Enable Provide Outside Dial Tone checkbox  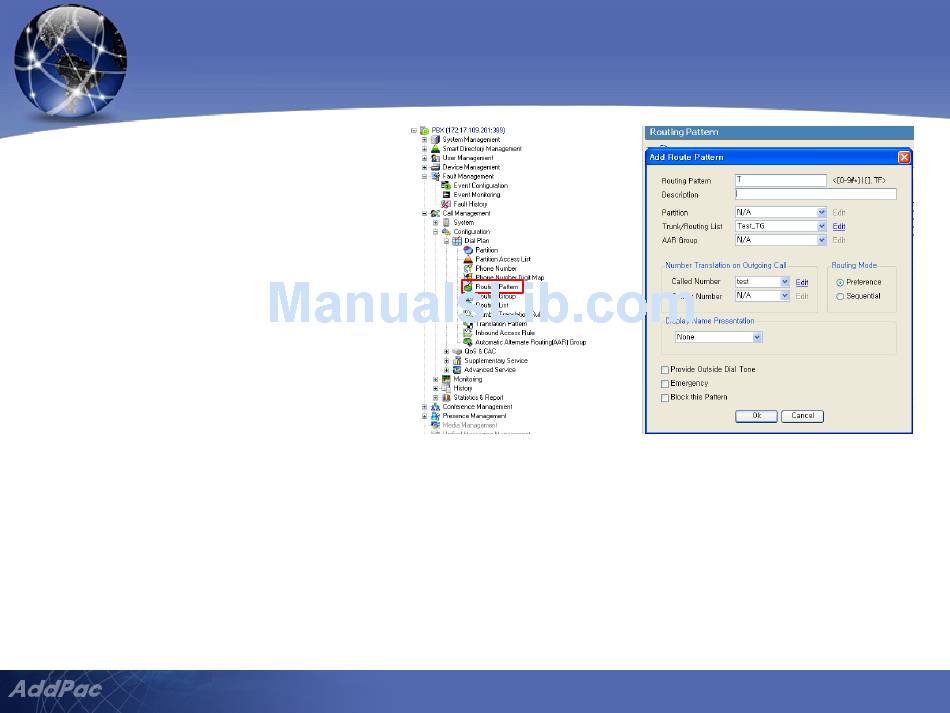(665, 370)
